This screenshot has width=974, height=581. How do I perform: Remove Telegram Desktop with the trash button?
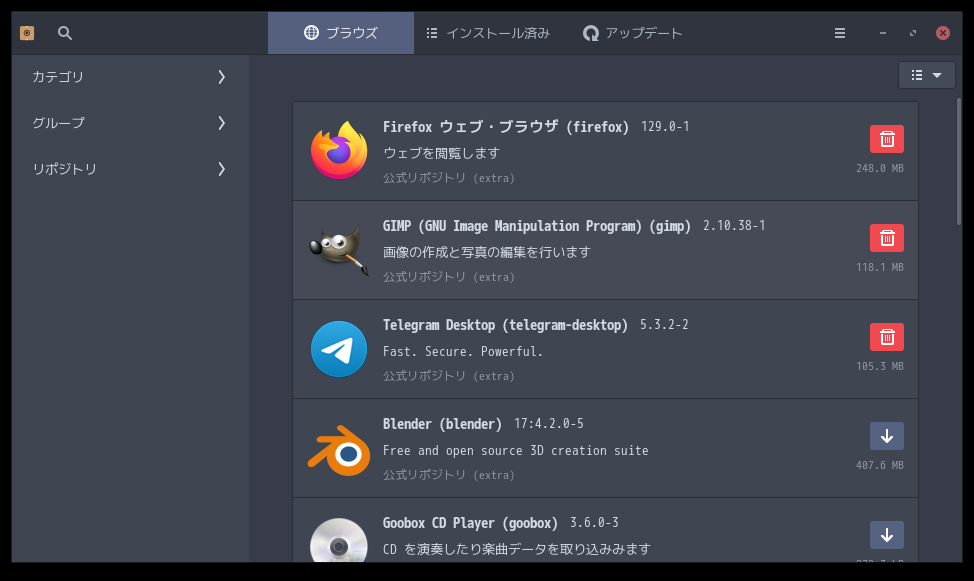point(886,337)
